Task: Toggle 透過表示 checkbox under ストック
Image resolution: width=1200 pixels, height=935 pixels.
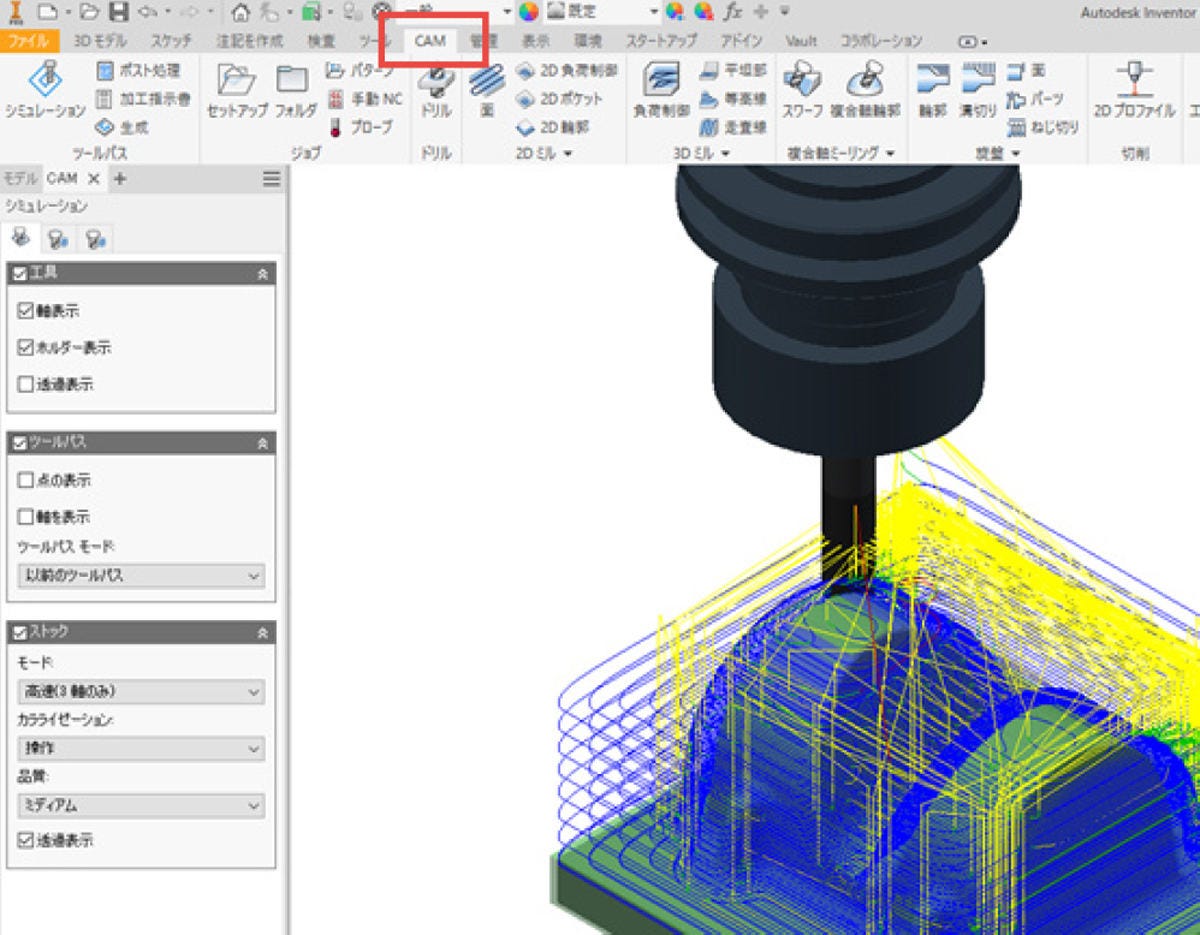Action: pos(26,841)
